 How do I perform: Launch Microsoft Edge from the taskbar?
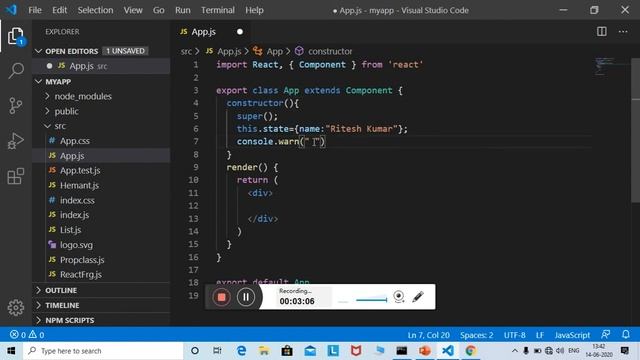(242, 351)
